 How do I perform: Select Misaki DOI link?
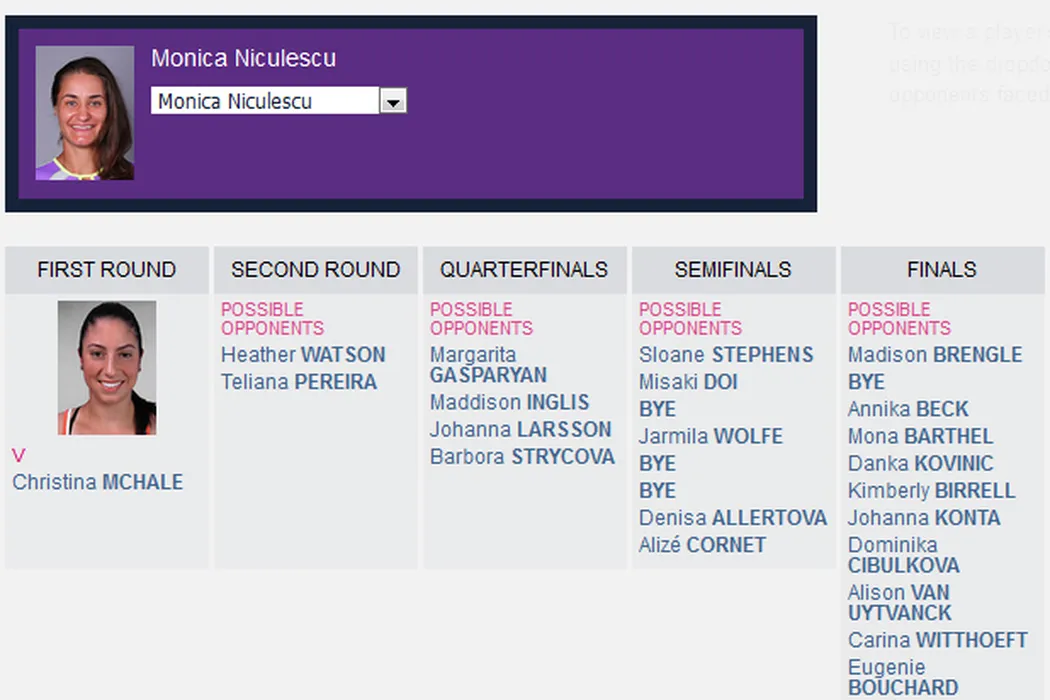coord(688,382)
